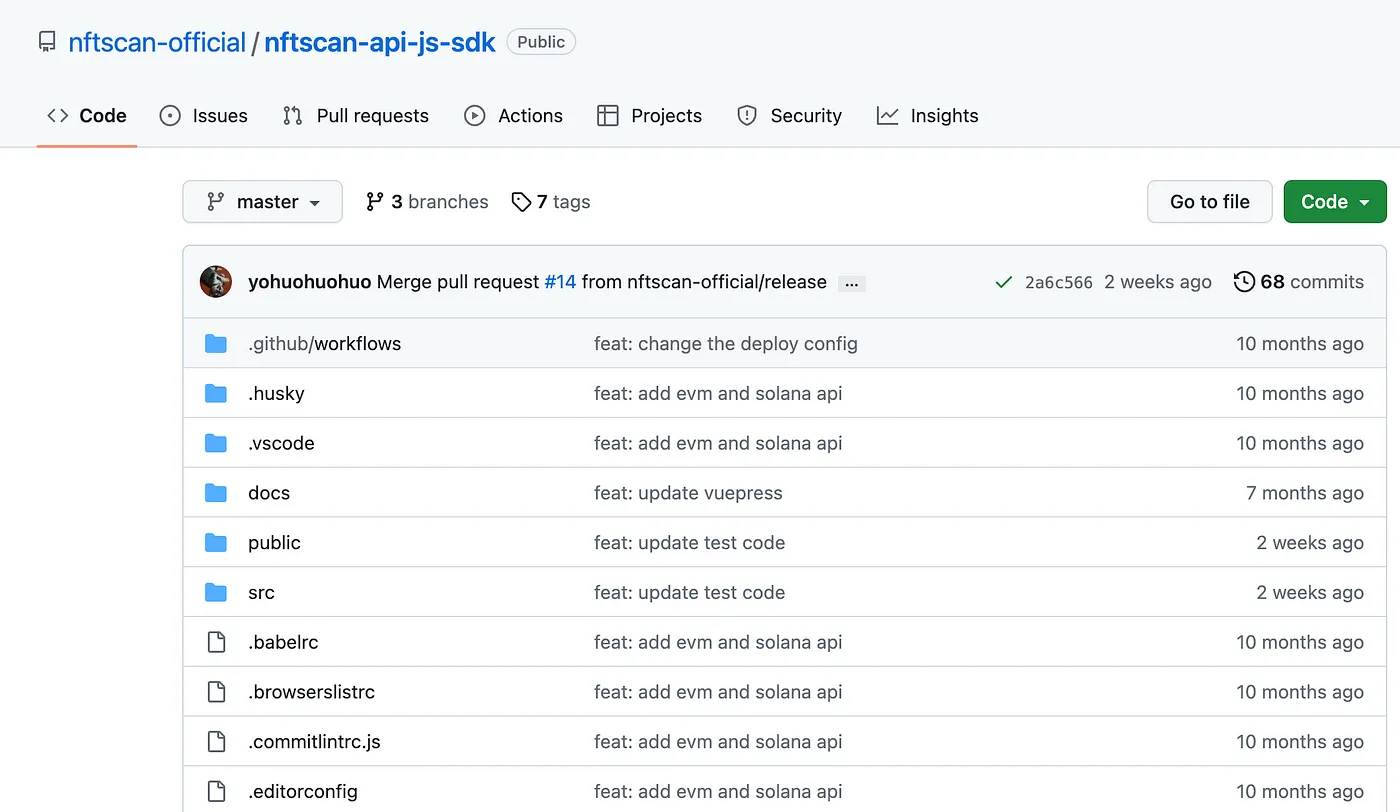Click the Code tab angle-brackets icon
1400x812 pixels.
pyautogui.click(x=58, y=116)
